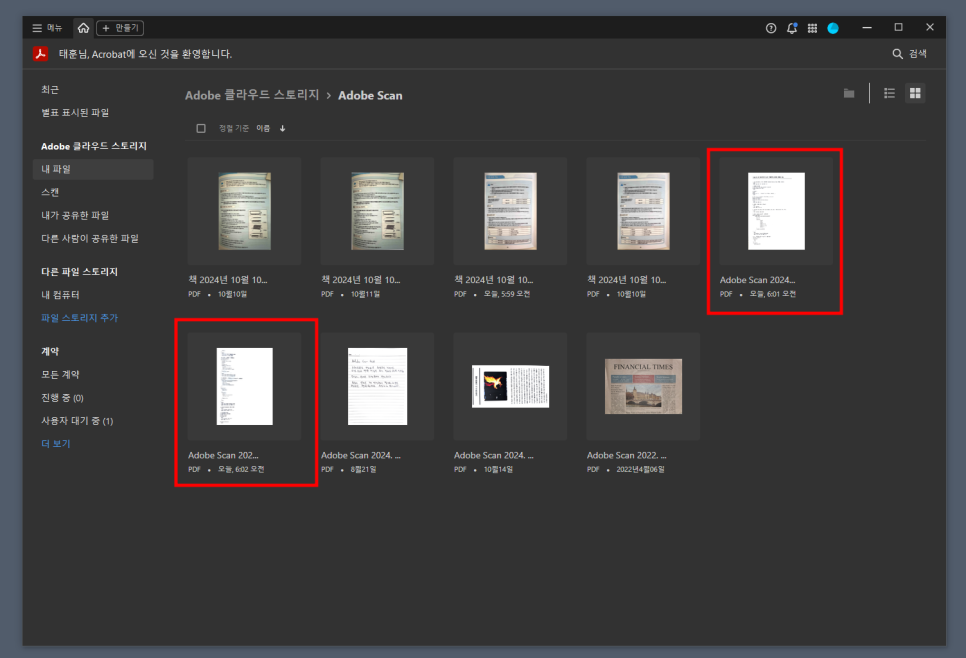Open 사용자 대기 중 (1) agreements

(x=77, y=420)
